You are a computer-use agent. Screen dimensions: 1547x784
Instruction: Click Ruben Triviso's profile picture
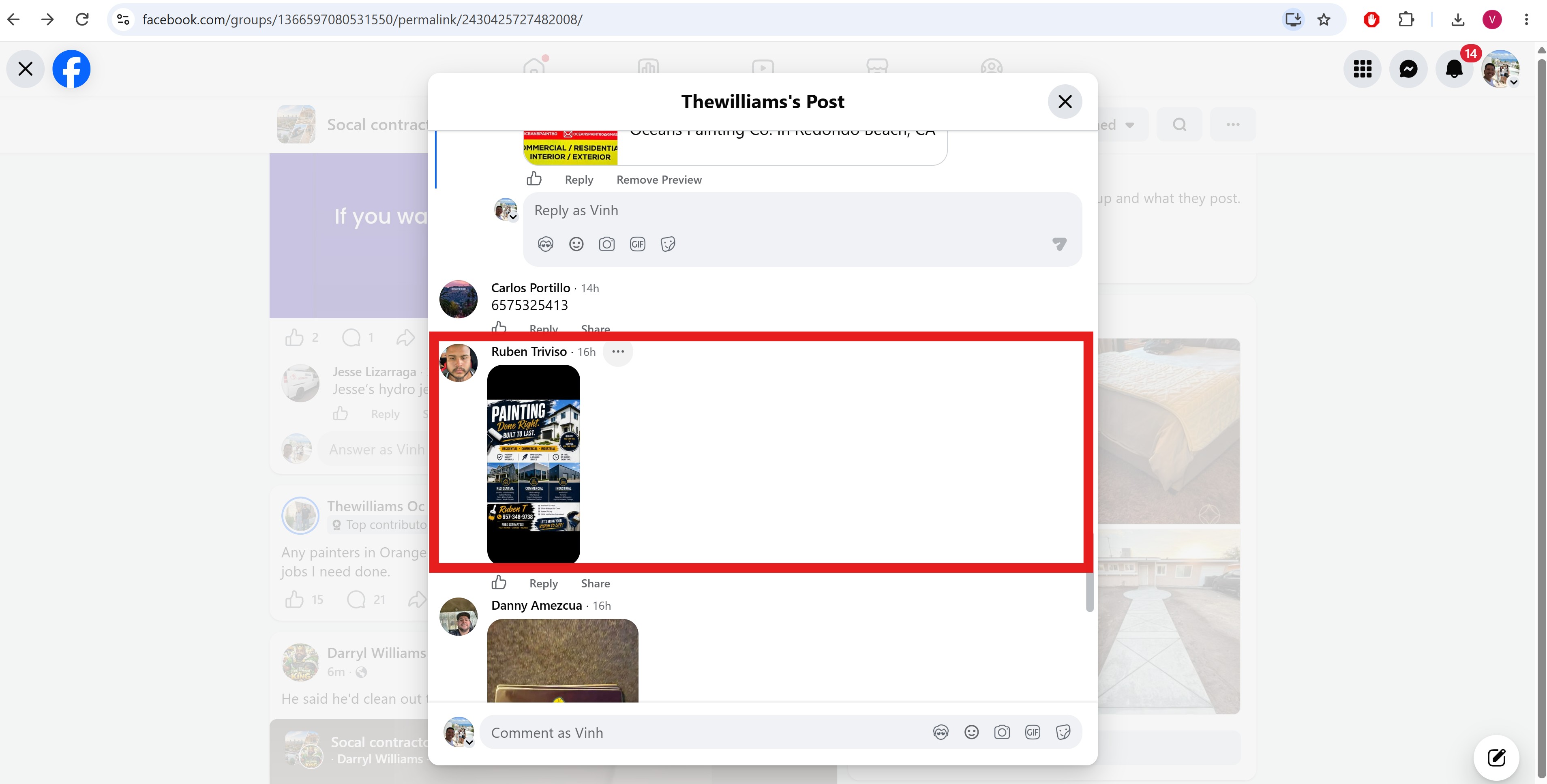point(458,362)
